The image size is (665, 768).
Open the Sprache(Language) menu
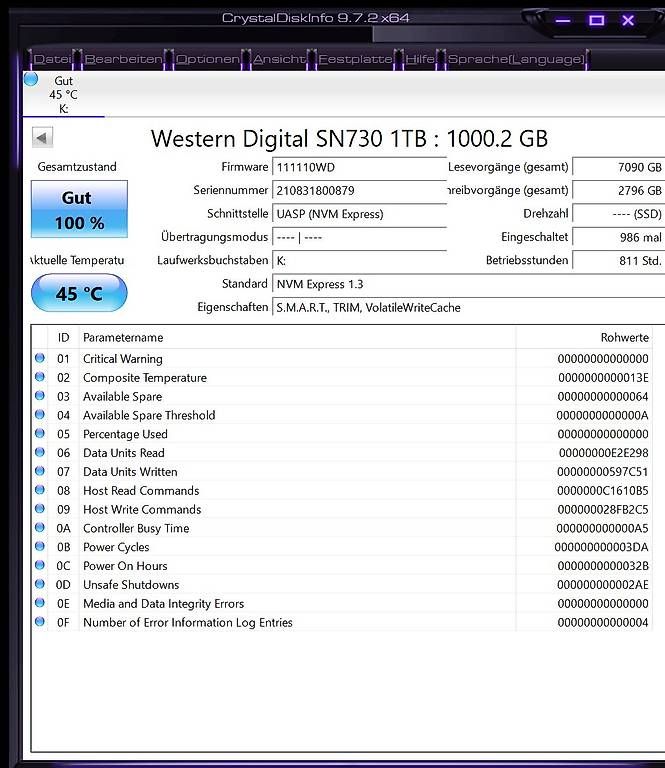[517, 59]
